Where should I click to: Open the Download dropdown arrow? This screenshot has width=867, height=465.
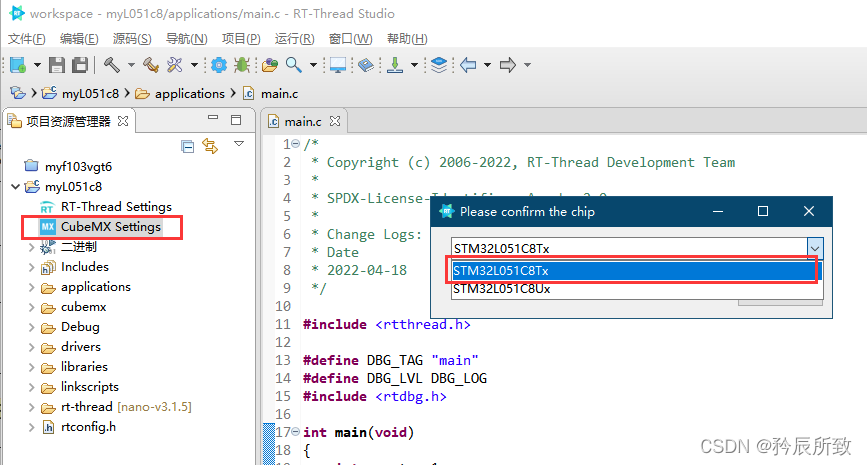[414, 65]
